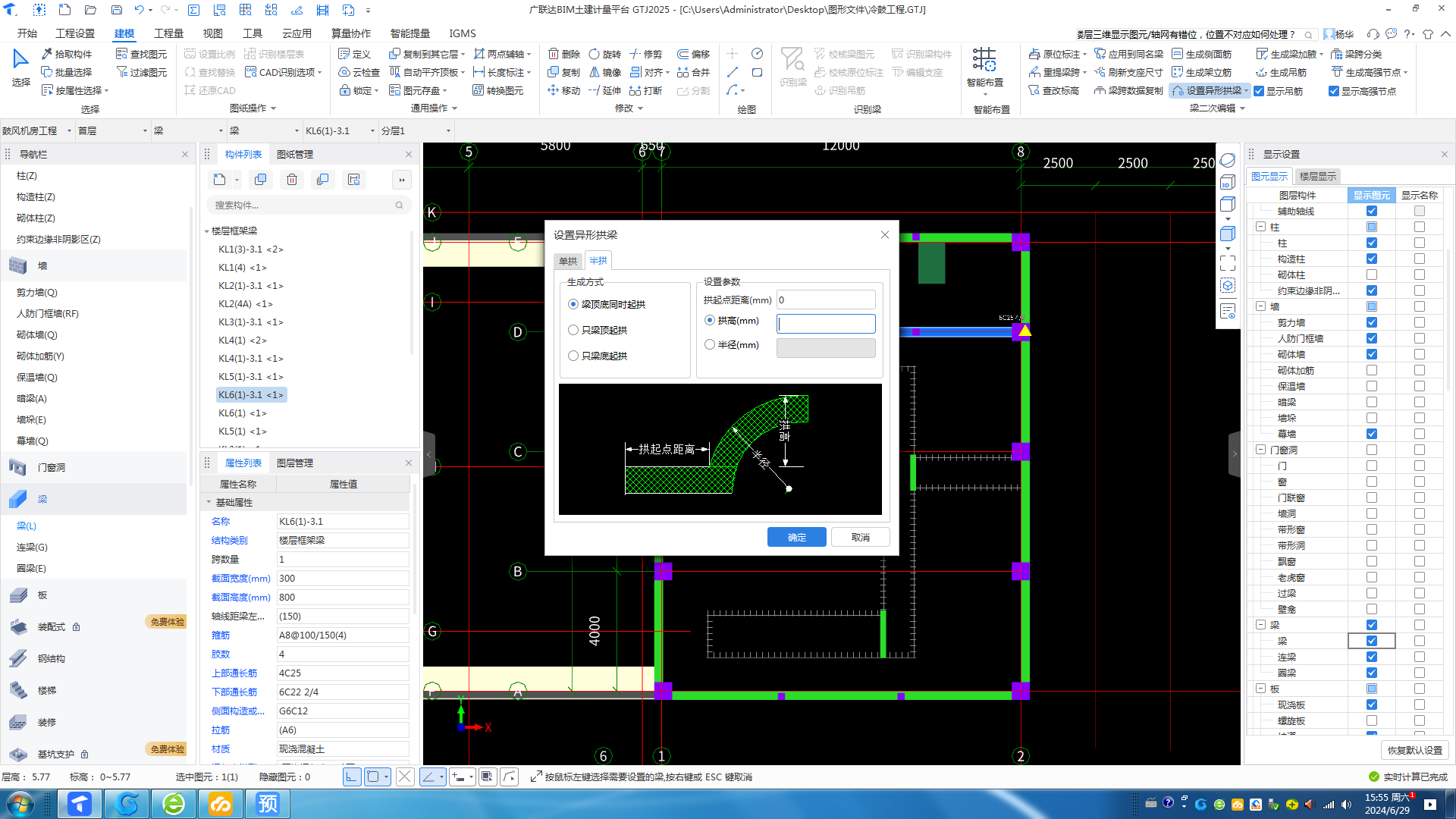Select the 打断 break tool

pyautogui.click(x=646, y=90)
